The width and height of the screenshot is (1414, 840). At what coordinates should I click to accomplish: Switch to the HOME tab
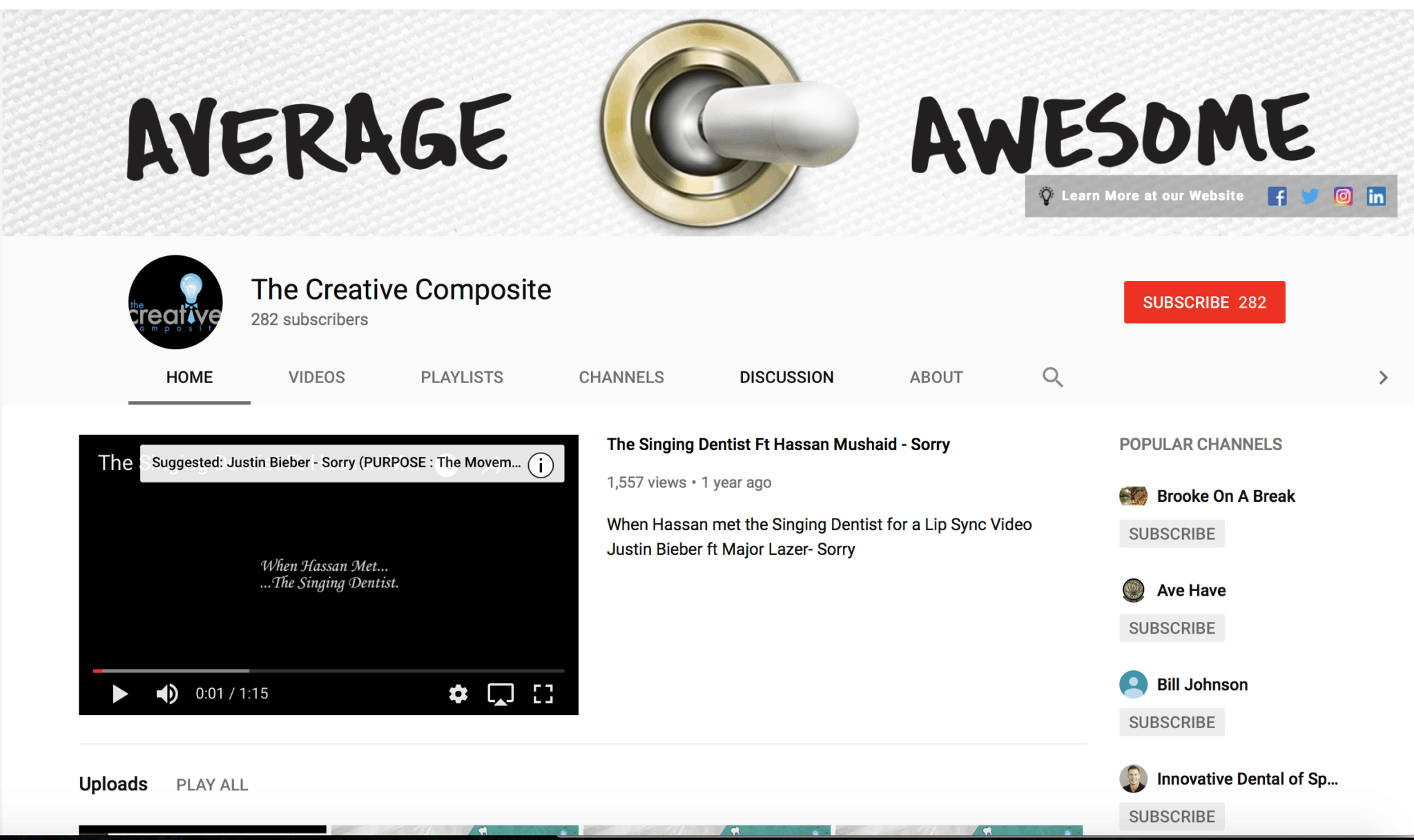point(189,378)
